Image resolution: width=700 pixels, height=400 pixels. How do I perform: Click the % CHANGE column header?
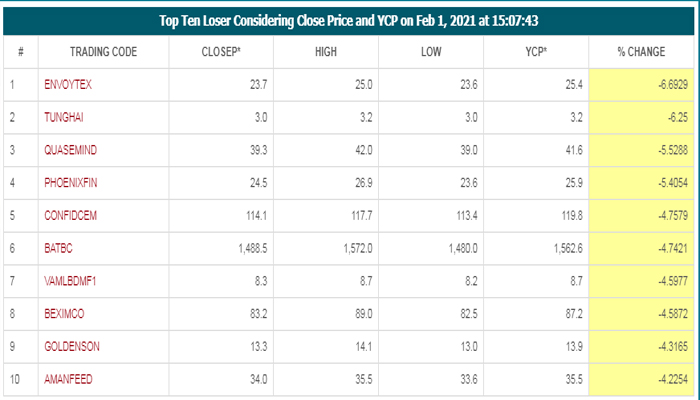[x=645, y=52]
